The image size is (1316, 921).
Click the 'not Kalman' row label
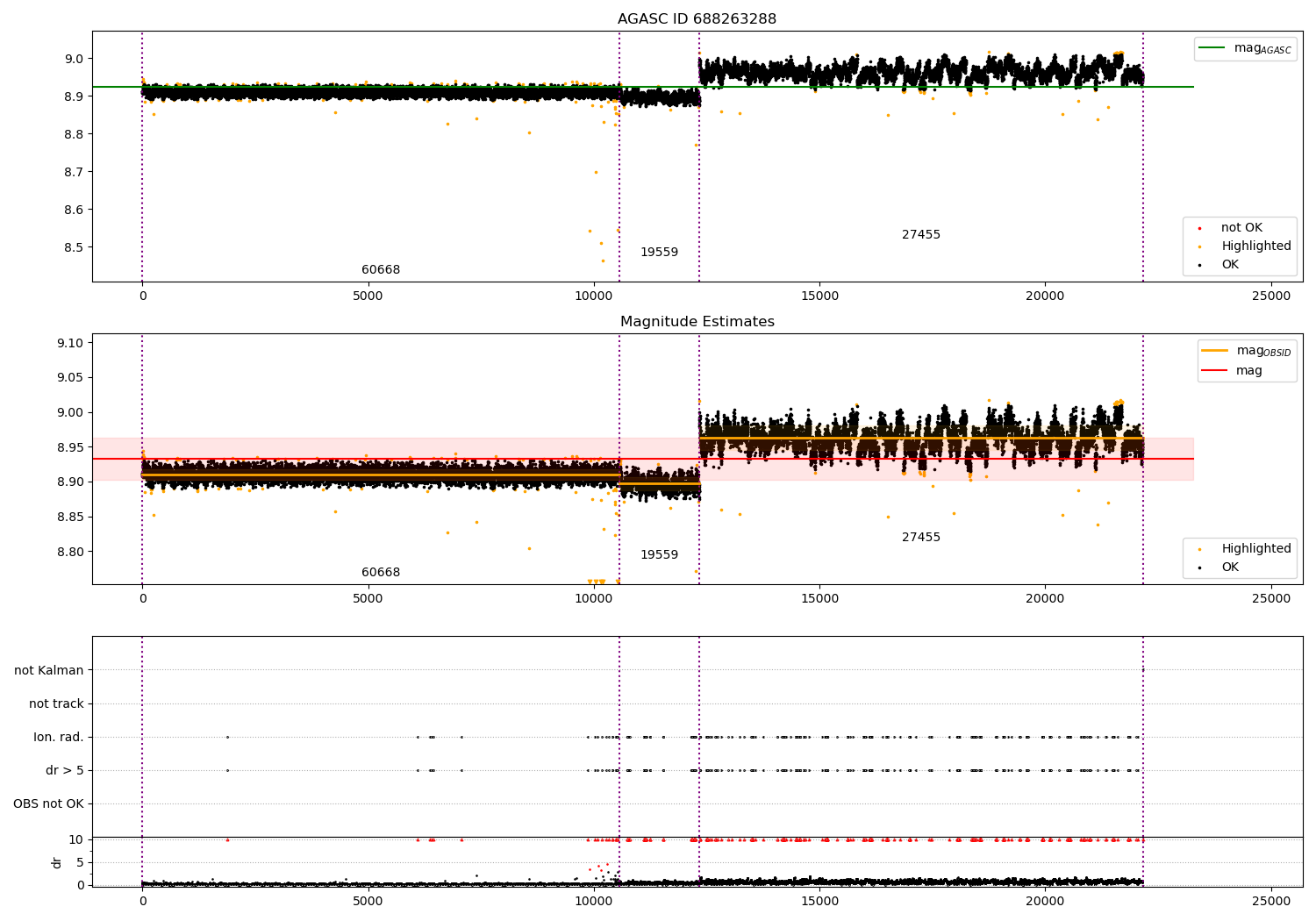tap(49, 671)
